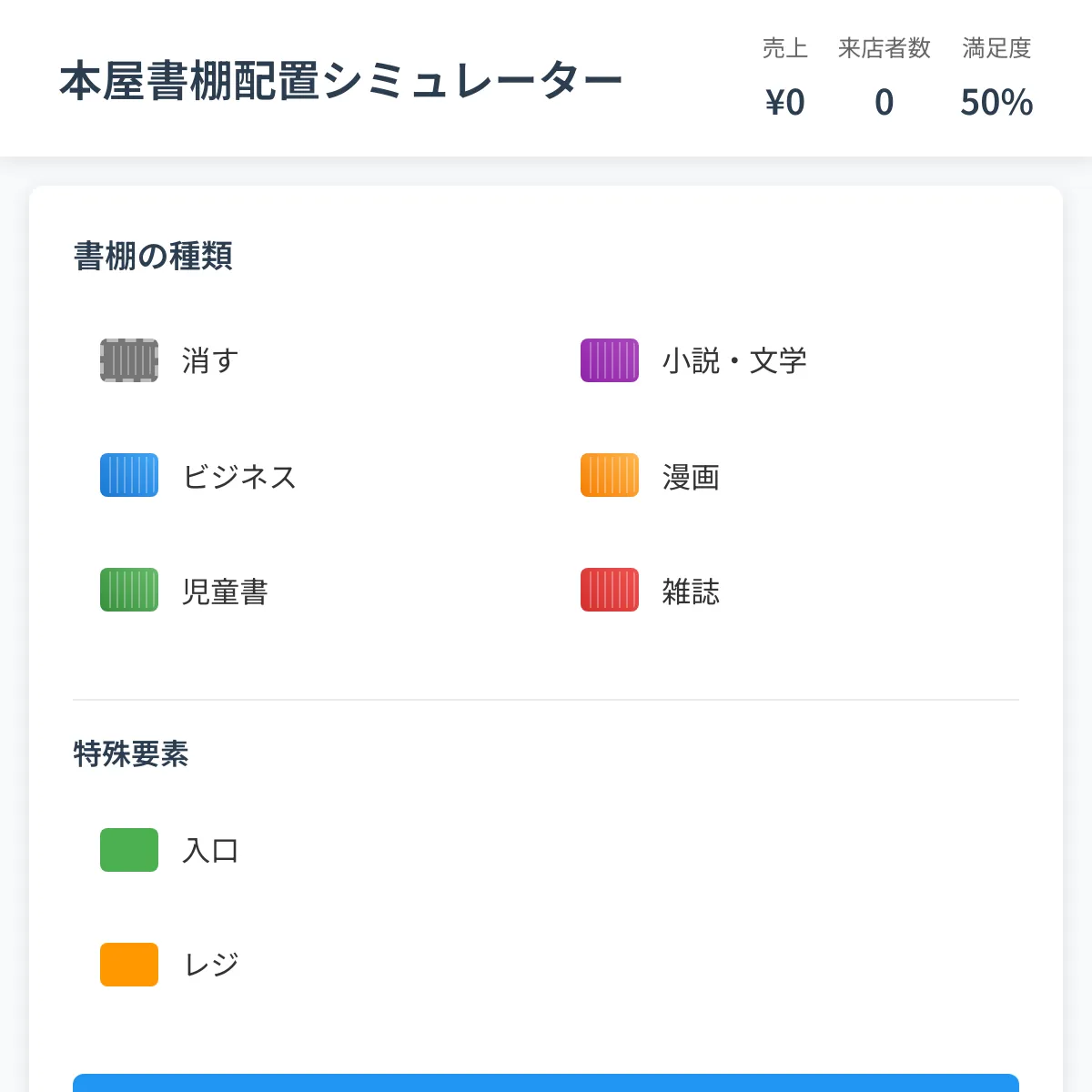Click the 消す text label
Viewport: 1092px width, 1092px height.
coord(210,361)
